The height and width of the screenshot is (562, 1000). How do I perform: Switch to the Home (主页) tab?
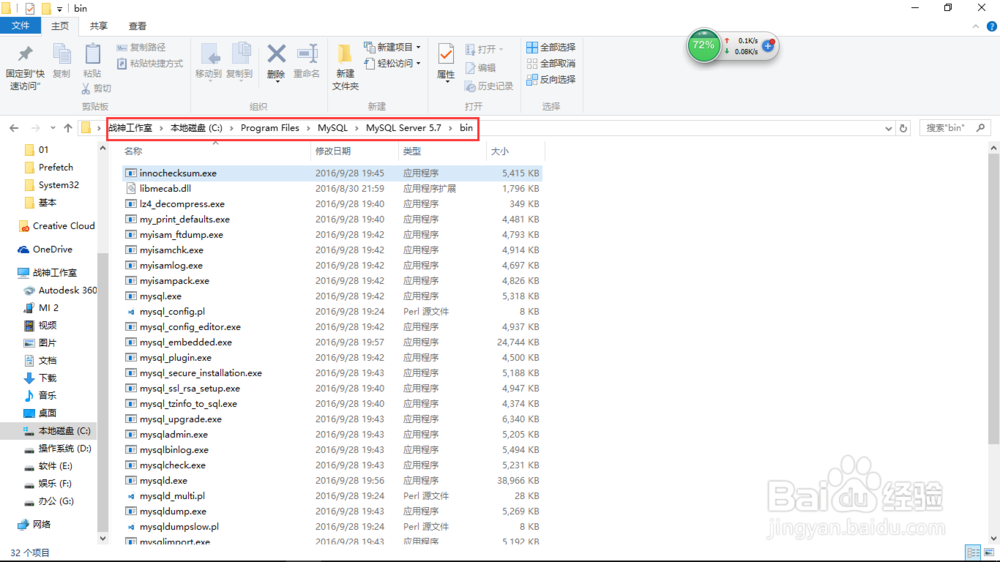[60, 26]
